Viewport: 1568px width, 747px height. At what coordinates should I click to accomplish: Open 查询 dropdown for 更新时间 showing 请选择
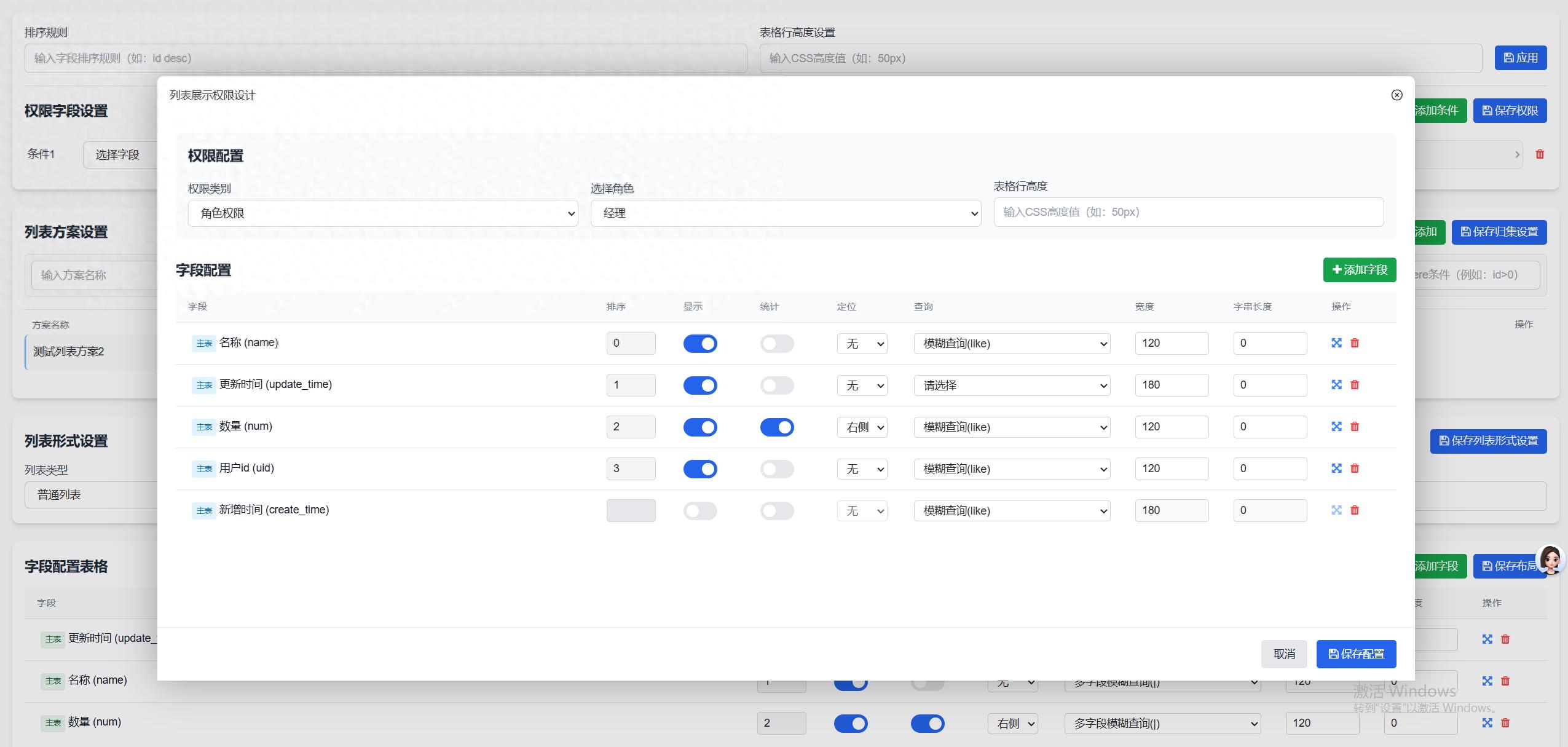click(1012, 385)
